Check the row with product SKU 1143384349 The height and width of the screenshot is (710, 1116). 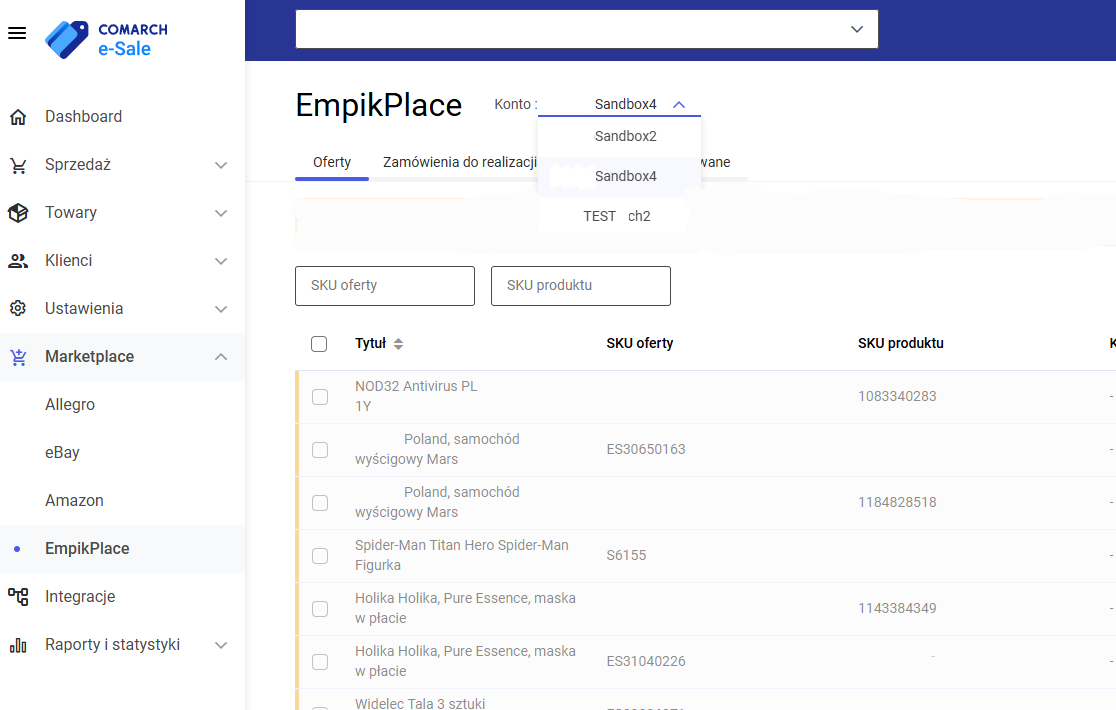(x=320, y=609)
